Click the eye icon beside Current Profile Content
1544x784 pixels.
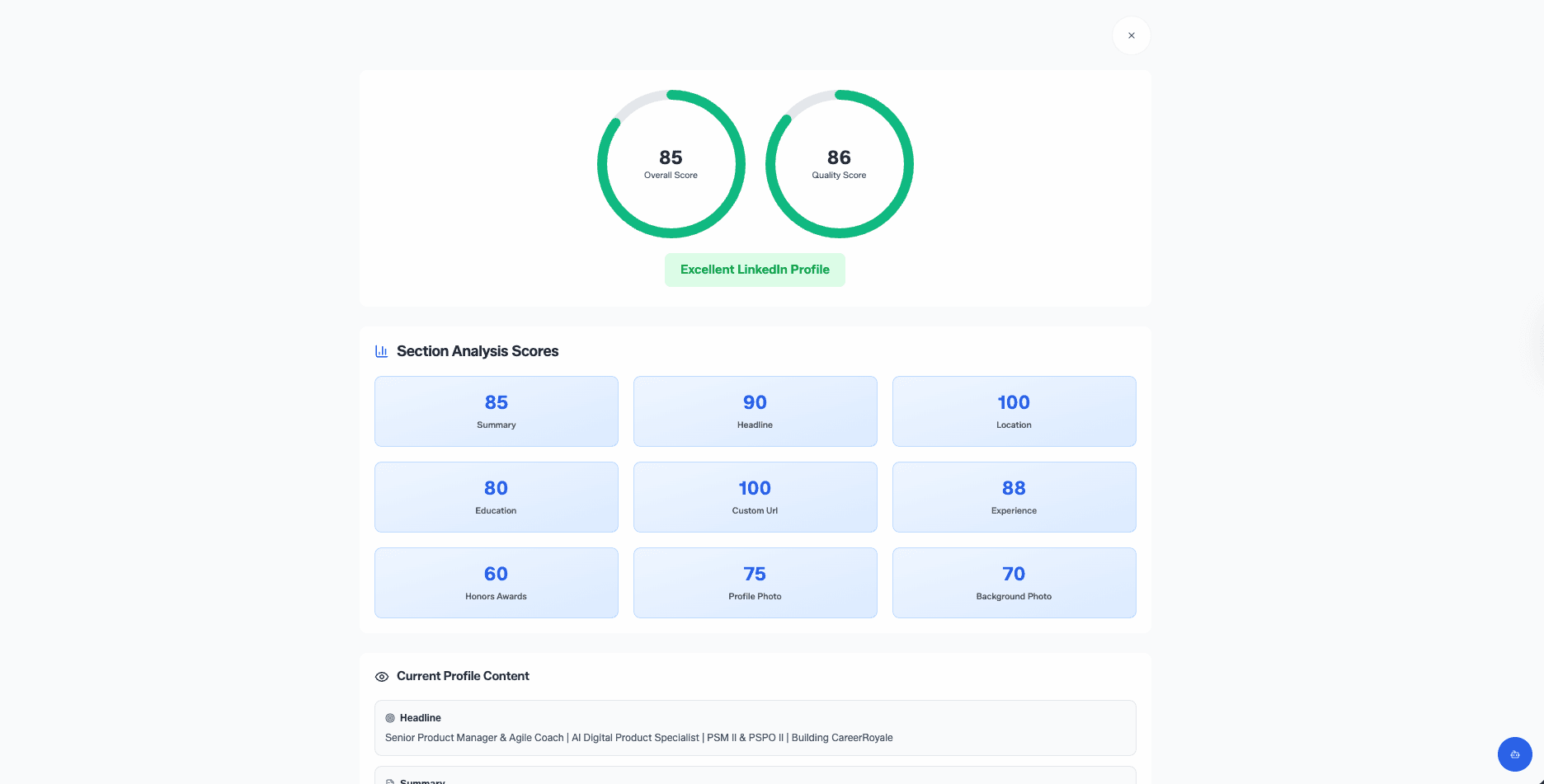[x=381, y=677]
